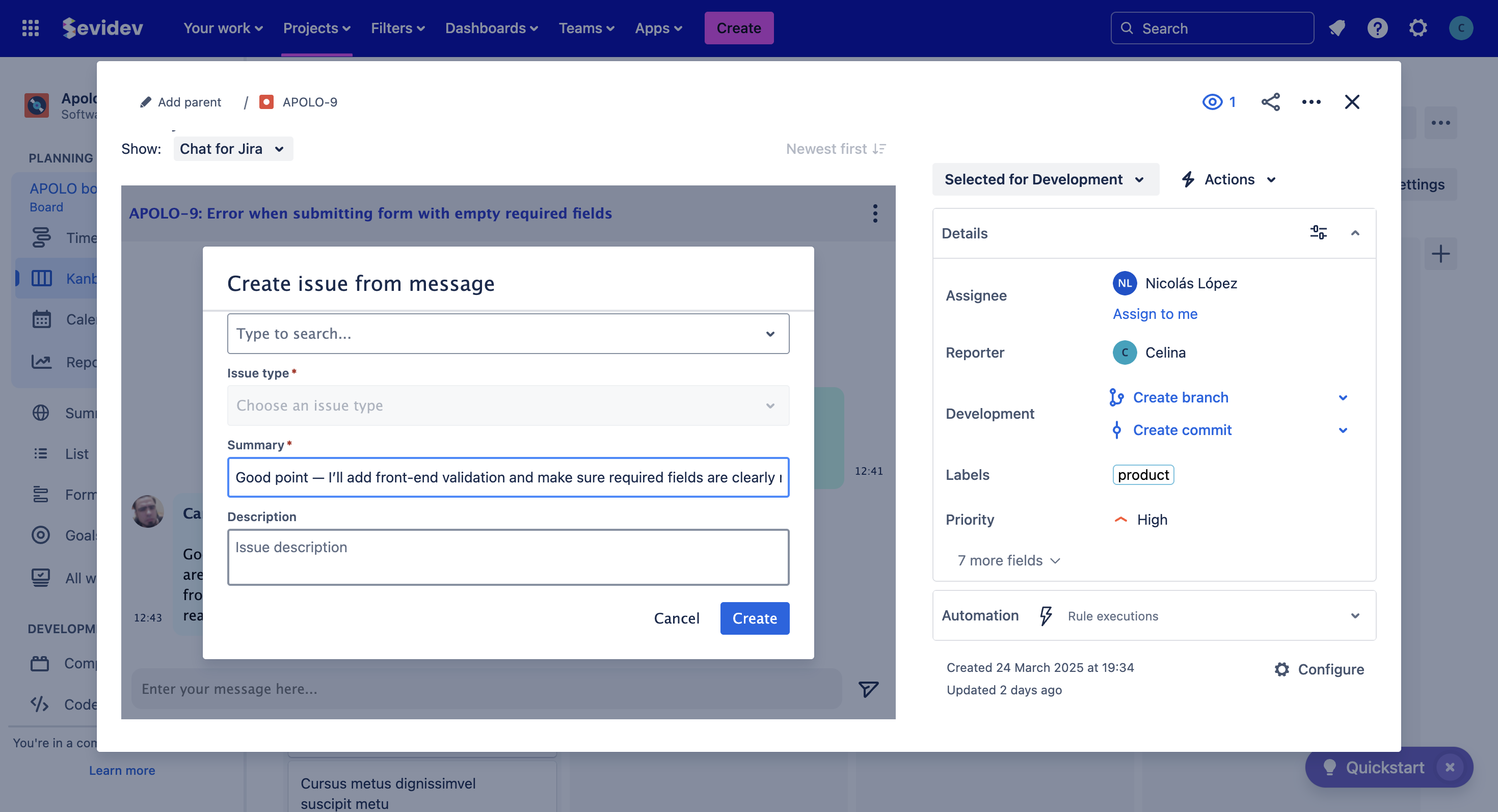The image size is (1498, 812).
Task: Click the Timeline sidebar icon
Action: pyautogui.click(x=41, y=238)
